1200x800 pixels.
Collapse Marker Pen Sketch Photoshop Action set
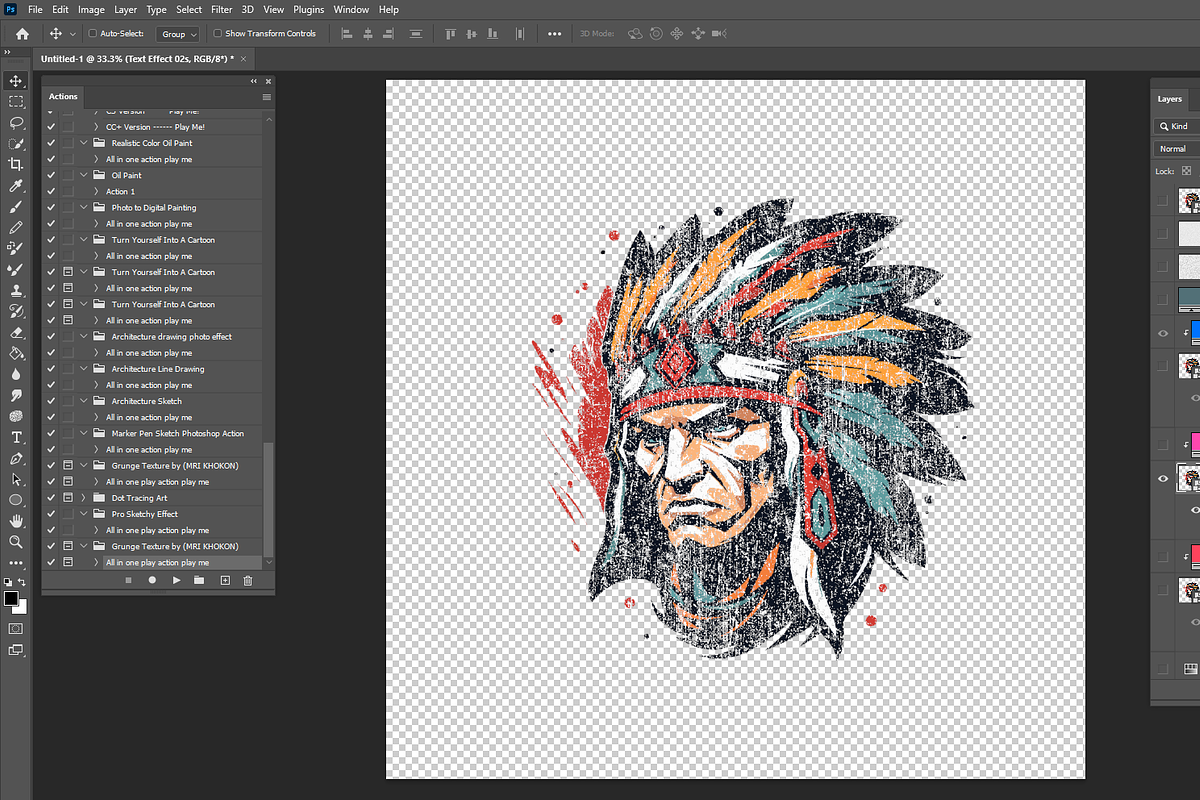[x=85, y=433]
